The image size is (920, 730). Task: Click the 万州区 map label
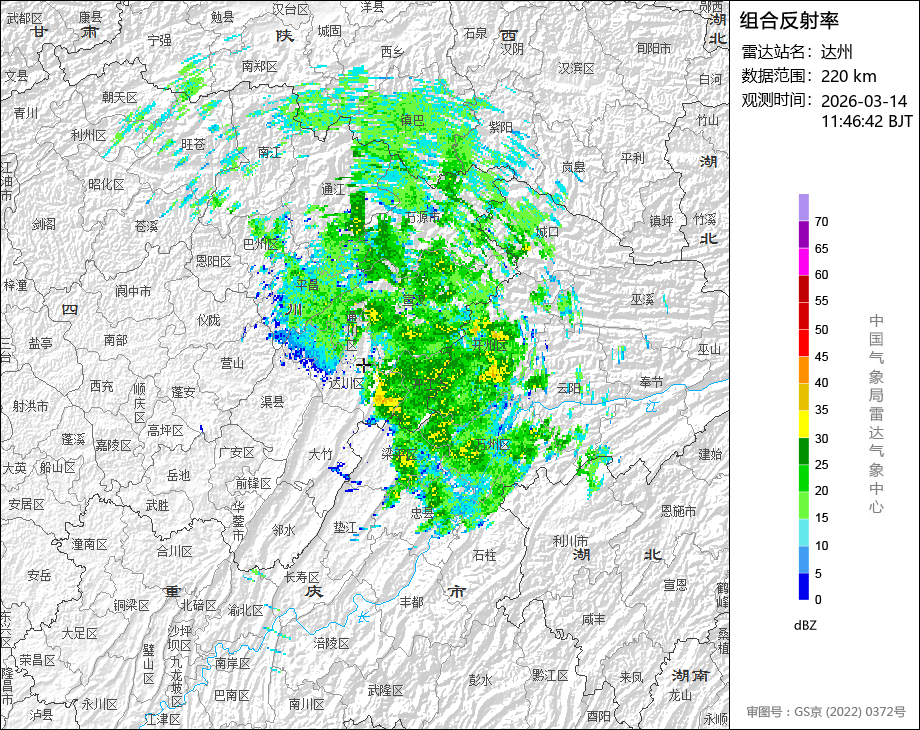(x=492, y=444)
